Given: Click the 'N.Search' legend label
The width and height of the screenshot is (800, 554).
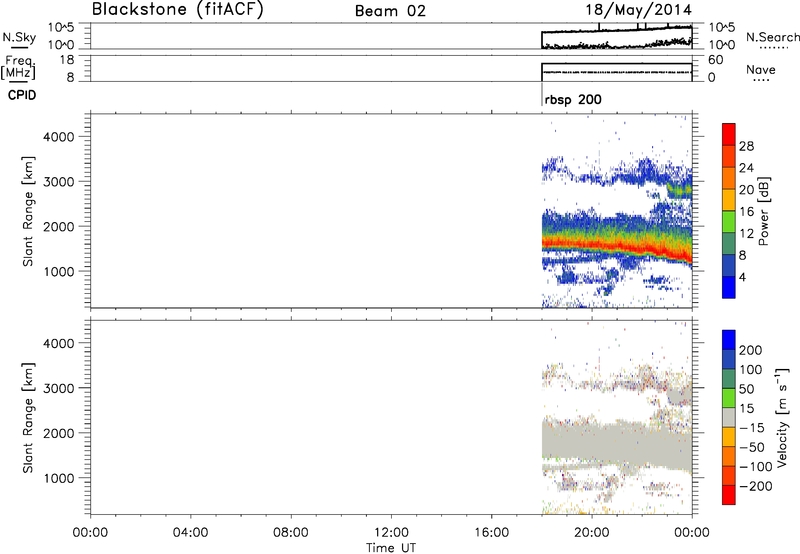Looking at the screenshot, I should (x=773, y=37).
